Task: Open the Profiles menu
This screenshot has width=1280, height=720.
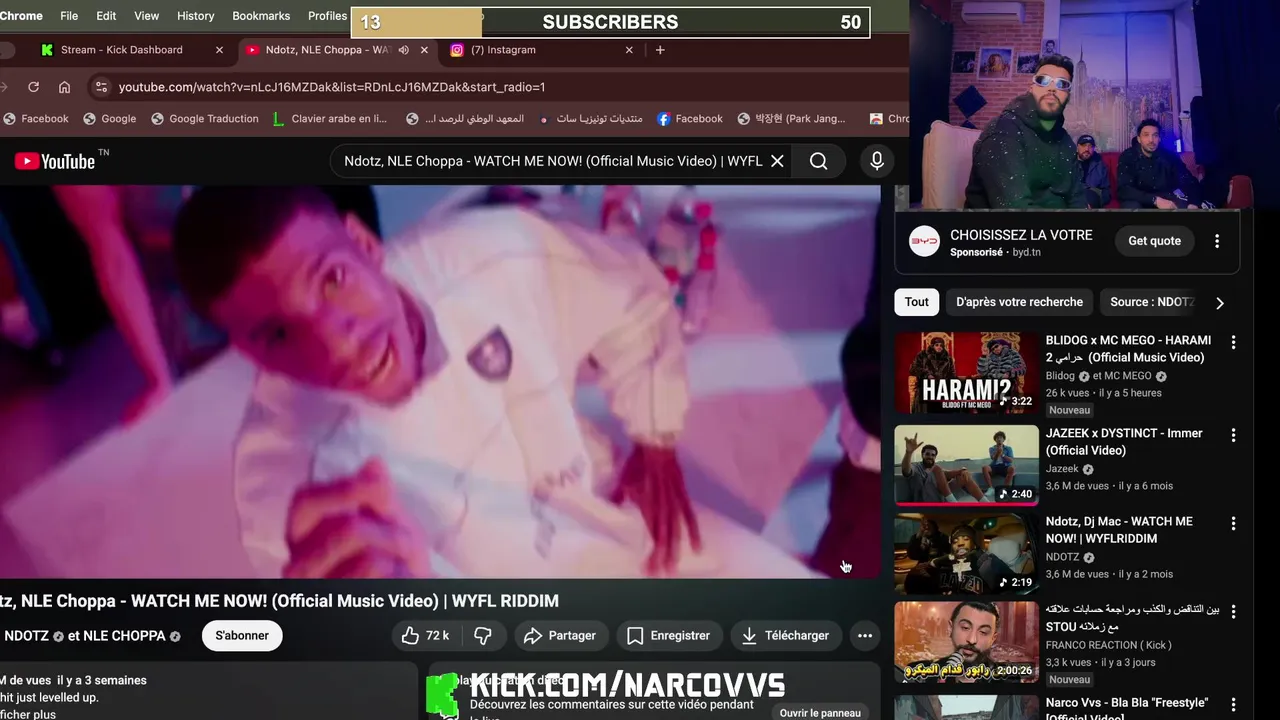Action: click(327, 16)
